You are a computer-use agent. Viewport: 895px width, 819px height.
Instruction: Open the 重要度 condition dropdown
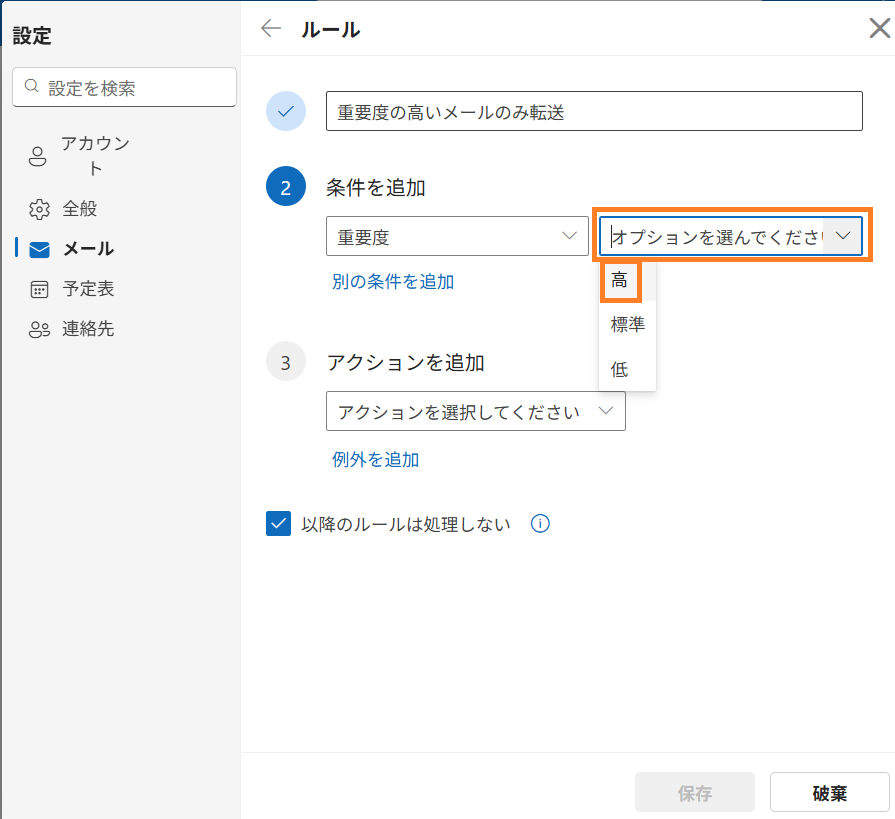(457, 237)
